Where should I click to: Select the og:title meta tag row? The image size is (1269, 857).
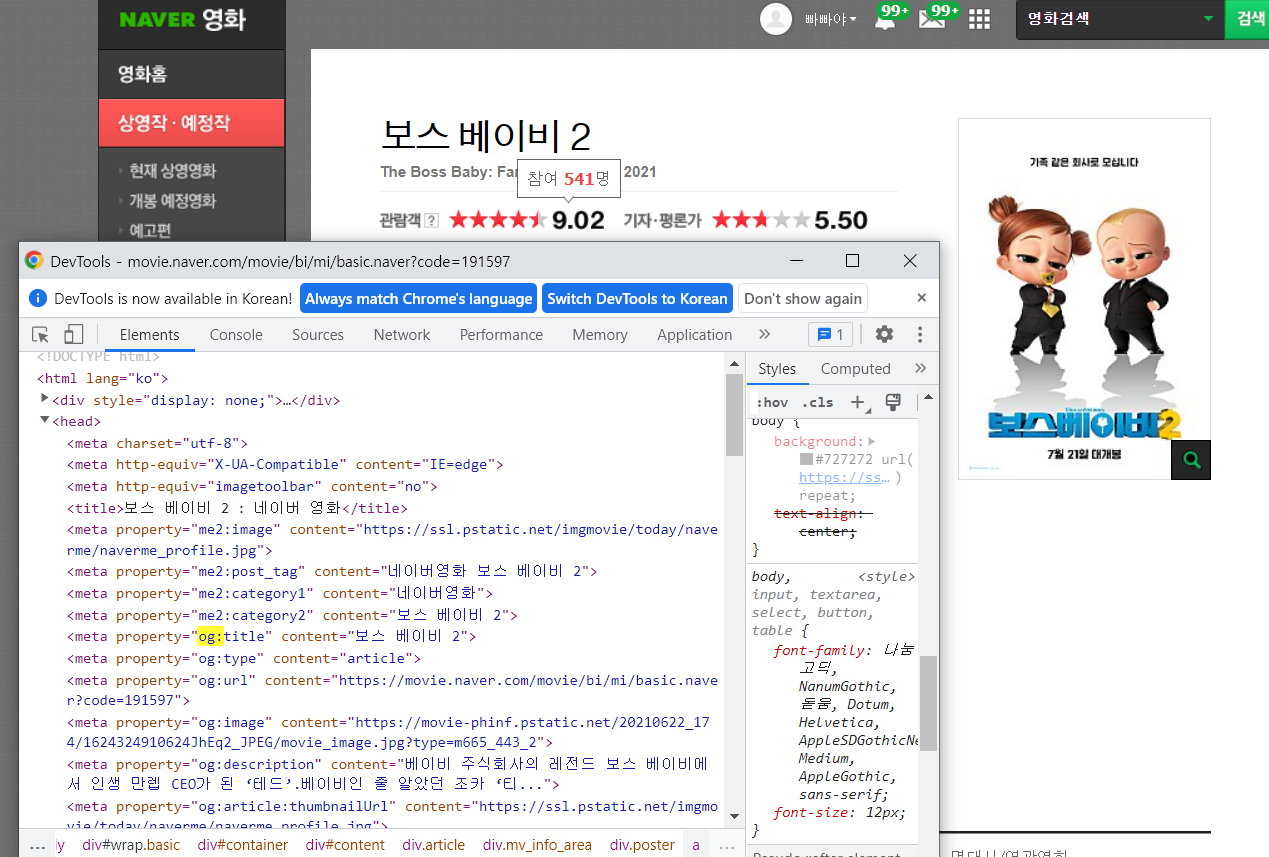tap(272, 636)
